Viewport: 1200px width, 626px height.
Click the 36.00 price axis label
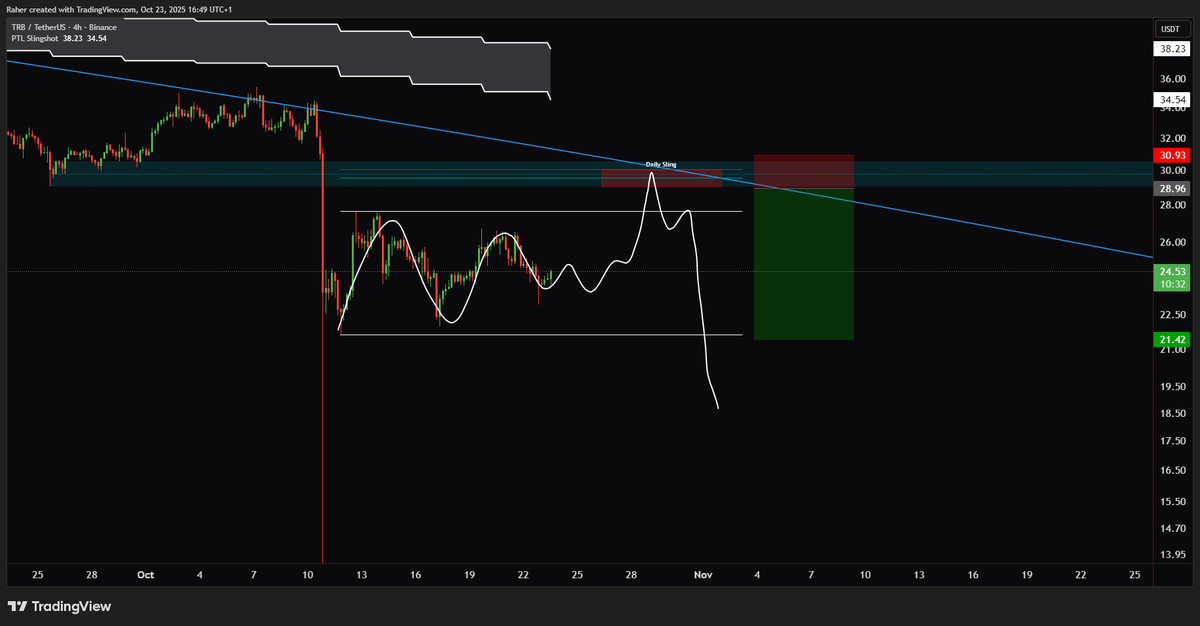(x=1172, y=79)
